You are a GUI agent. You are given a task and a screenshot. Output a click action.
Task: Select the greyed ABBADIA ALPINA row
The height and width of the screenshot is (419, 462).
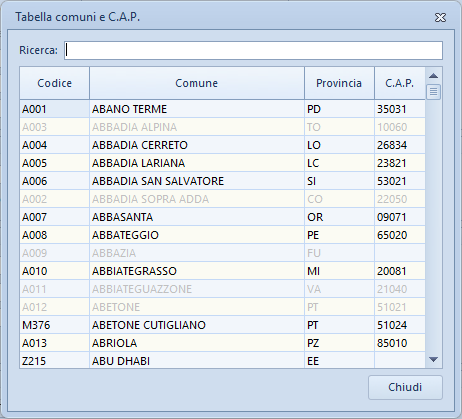[x=222, y=127]
